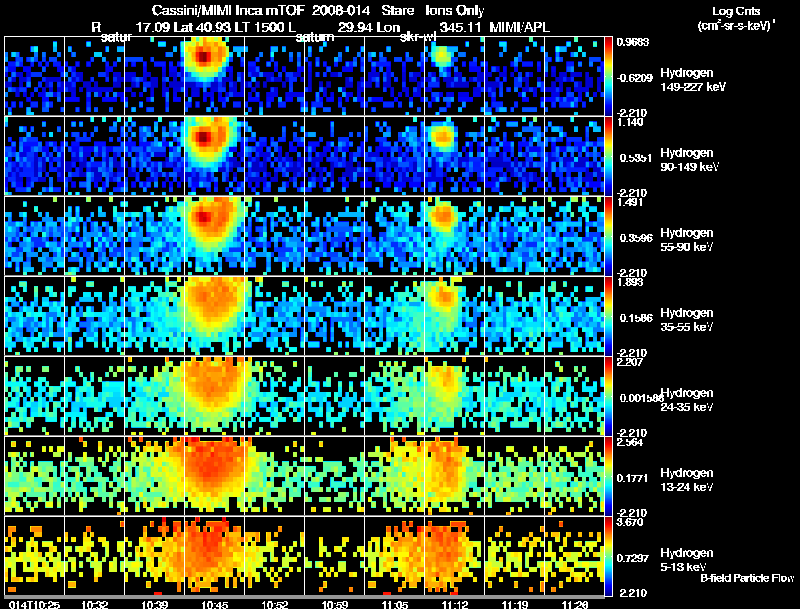Pick the 55-90 keV panel at 10:25

tap(34, 236)
